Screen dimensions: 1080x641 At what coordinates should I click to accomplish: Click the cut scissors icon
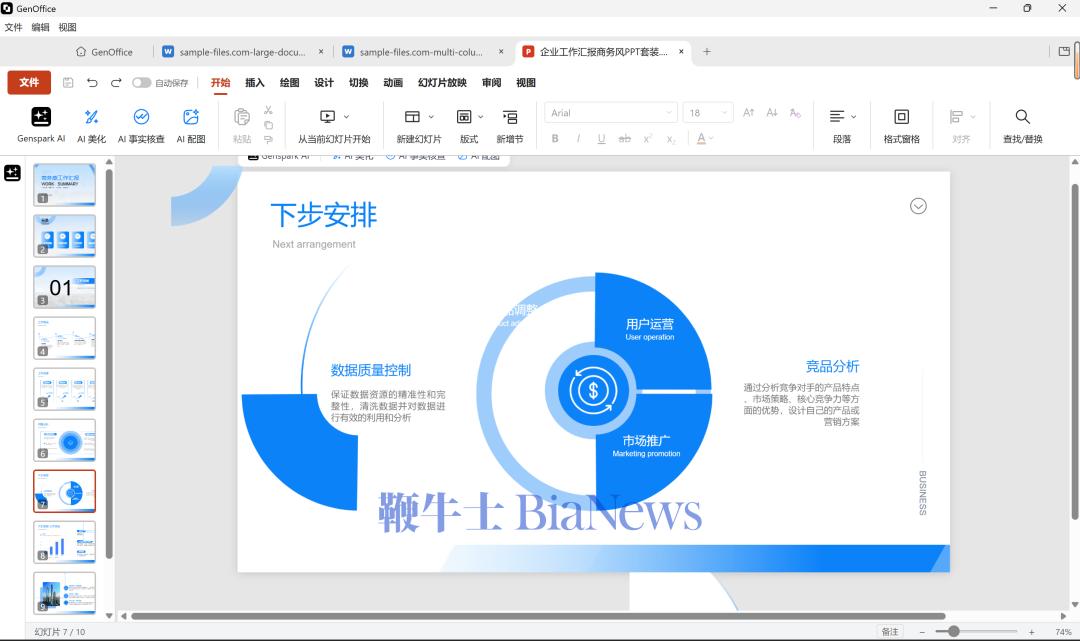[269, 109]
